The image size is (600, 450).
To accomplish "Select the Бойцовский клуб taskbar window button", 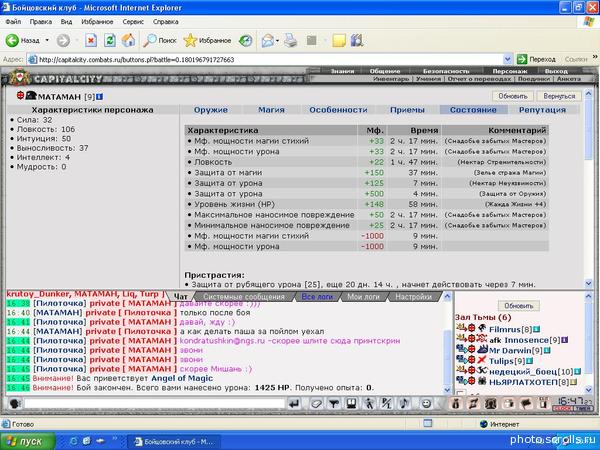I will [x=174, y=442].
